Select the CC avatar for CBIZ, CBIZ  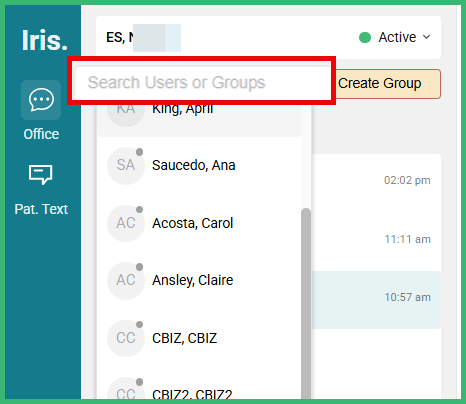point(126,338)
